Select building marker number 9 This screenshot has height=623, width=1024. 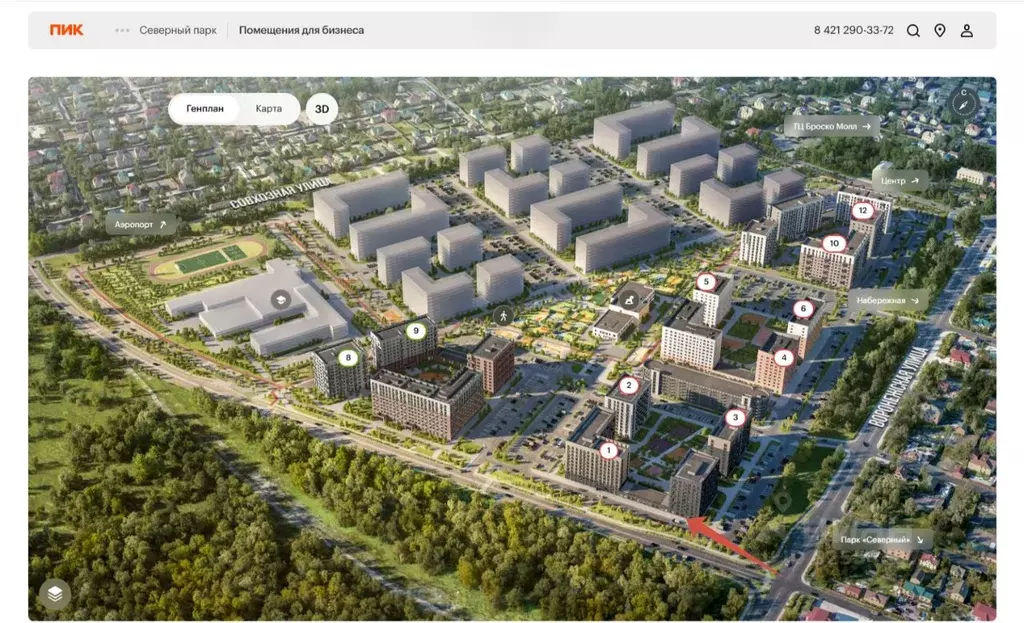coord(416,331)
